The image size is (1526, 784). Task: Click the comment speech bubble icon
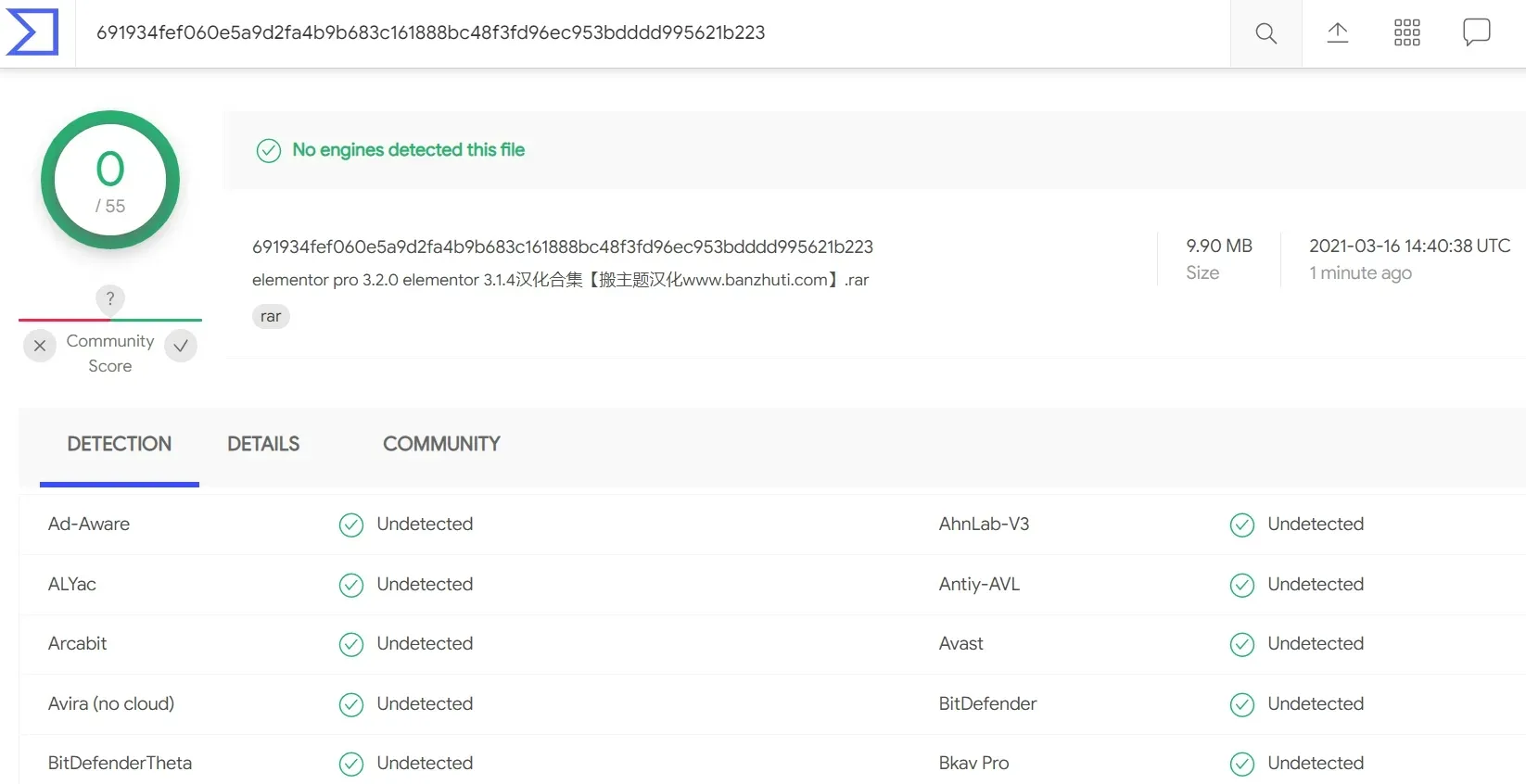coord(1476,32)
